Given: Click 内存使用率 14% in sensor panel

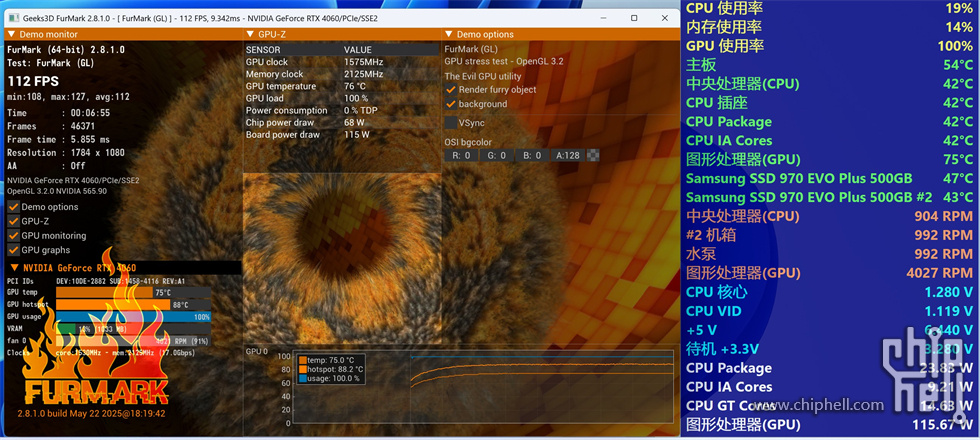Looking at the screenshot, I should tap(829, 27).
